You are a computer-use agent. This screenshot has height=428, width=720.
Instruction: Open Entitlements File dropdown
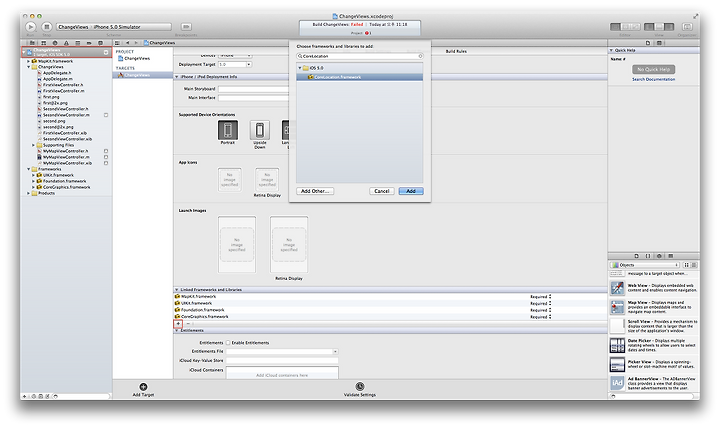click(335, 351)
